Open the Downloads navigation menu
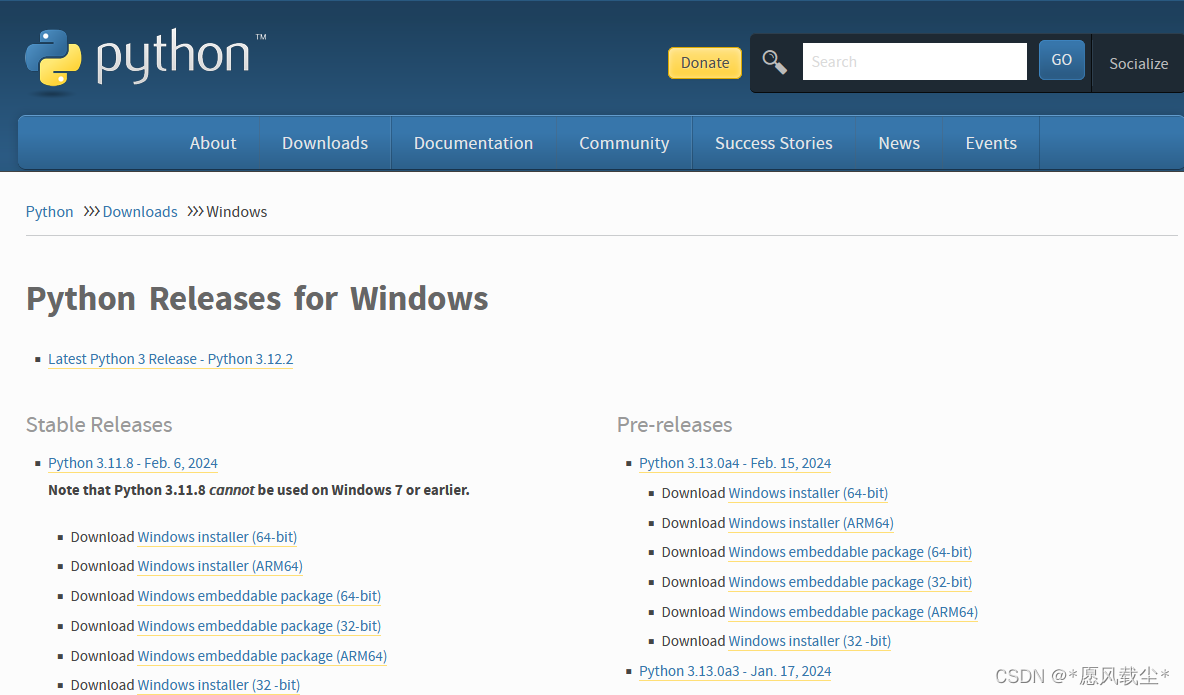Screen dimensions: 1184x695 [x=325, y=143]
